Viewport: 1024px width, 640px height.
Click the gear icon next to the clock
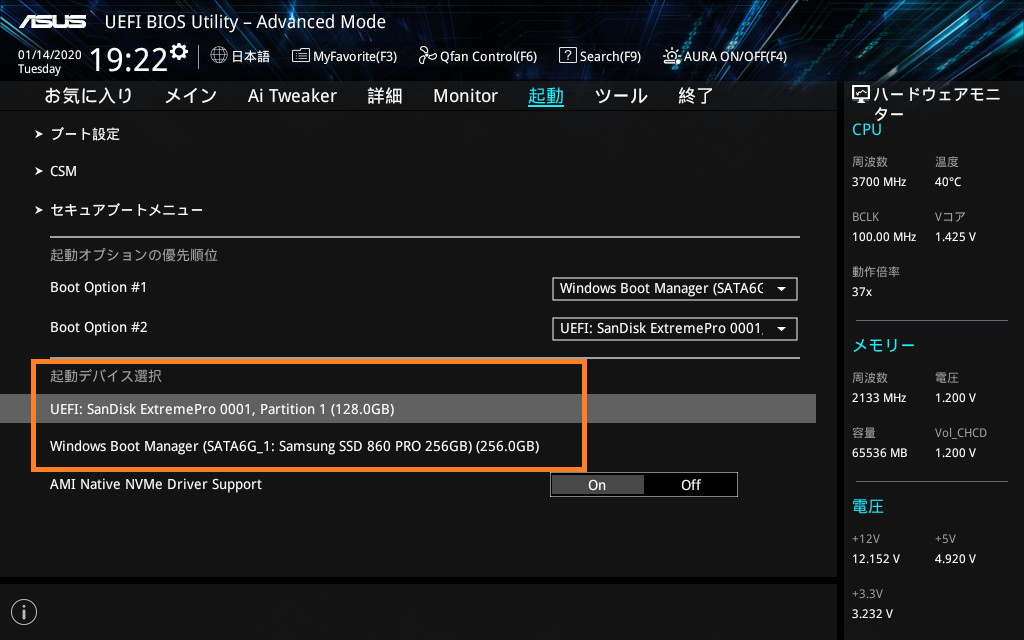pos(179,52)
